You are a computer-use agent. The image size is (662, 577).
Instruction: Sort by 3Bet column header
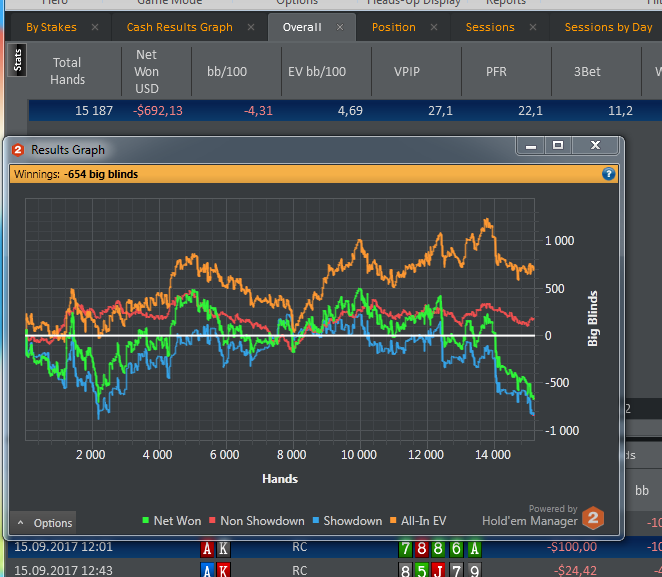(x=587, y=71)
